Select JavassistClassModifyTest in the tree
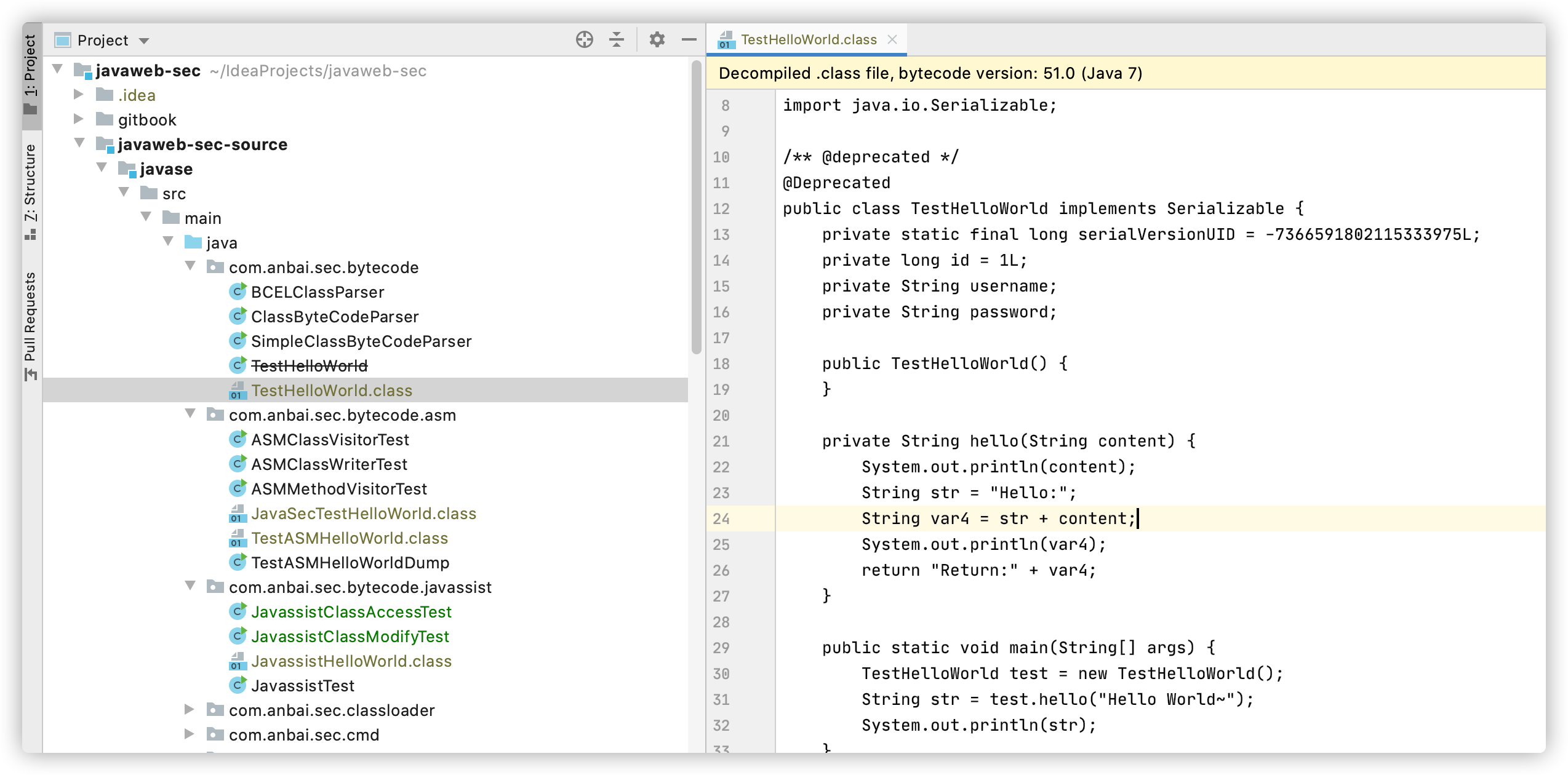Image resolution: width=1568 pixels, height=775 pixels. 350,637
